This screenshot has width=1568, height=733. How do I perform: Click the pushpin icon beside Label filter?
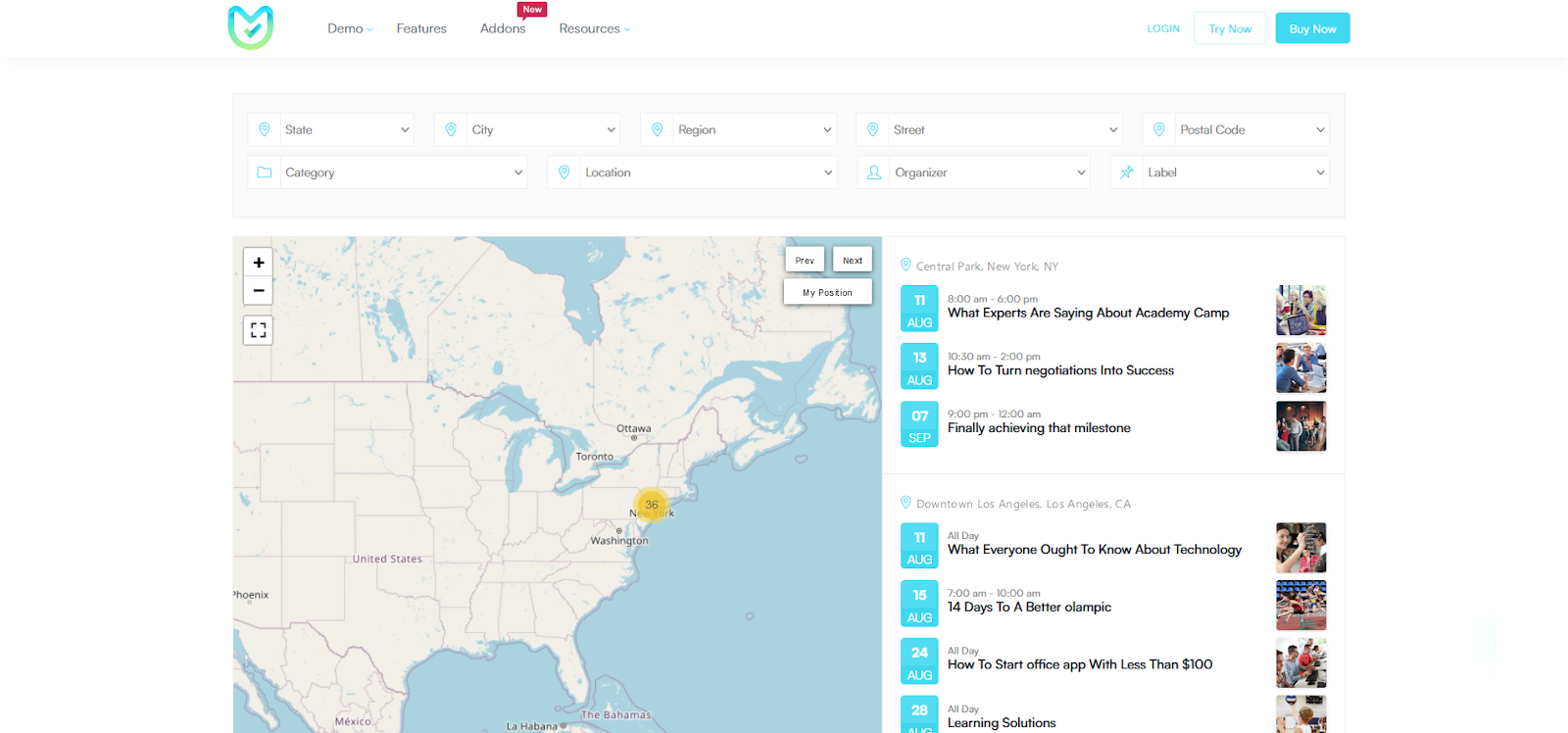tap(1127, 172)
